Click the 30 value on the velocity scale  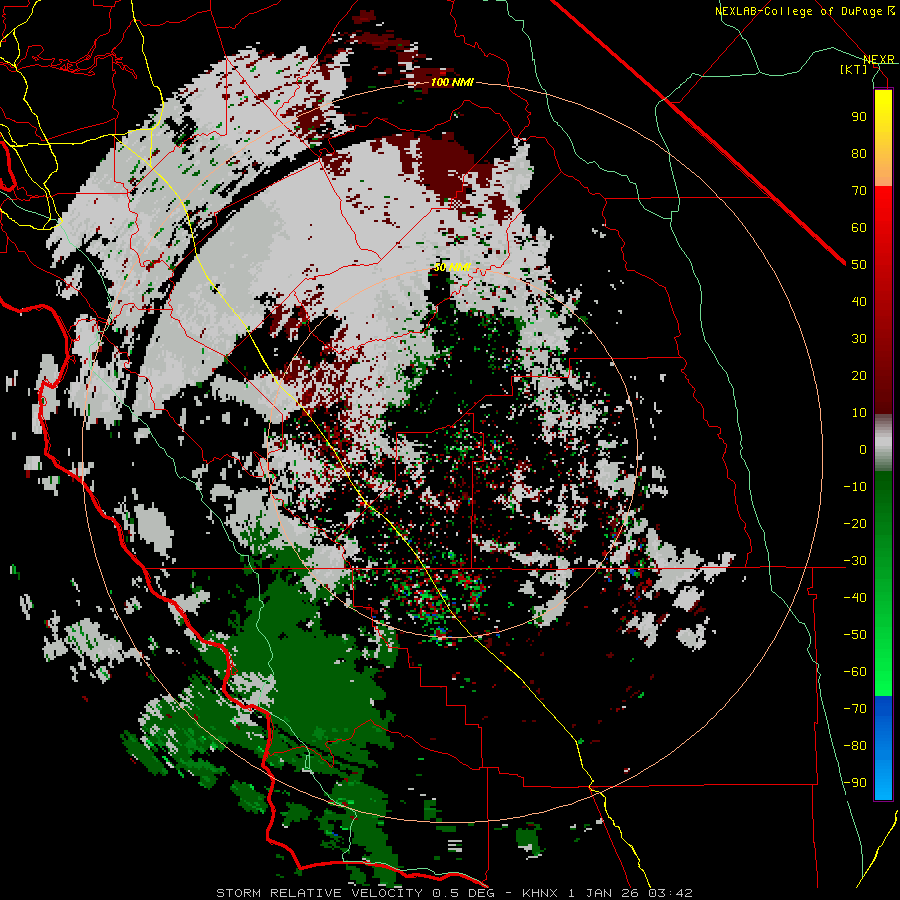click(x=859, y=339)
